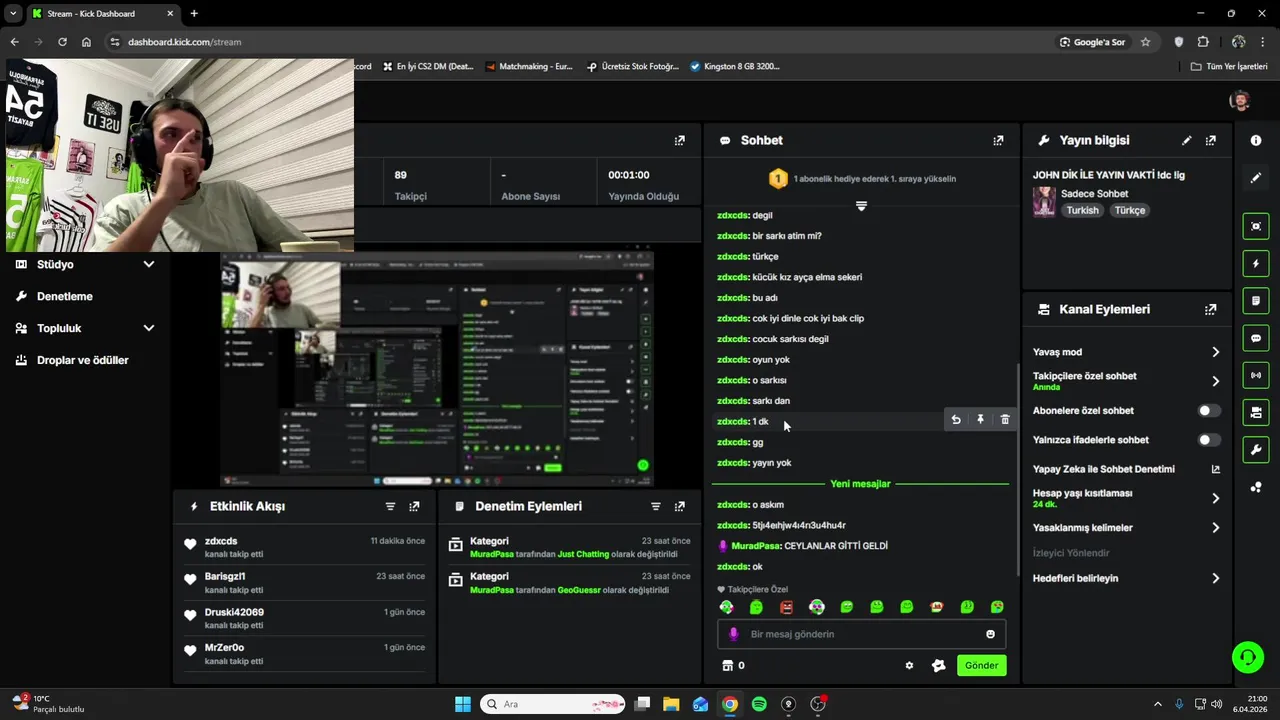The width and height of the screenshot is (1280, 720).
Task: Open File Explorer from the taskbar
Action: point(671,704)
